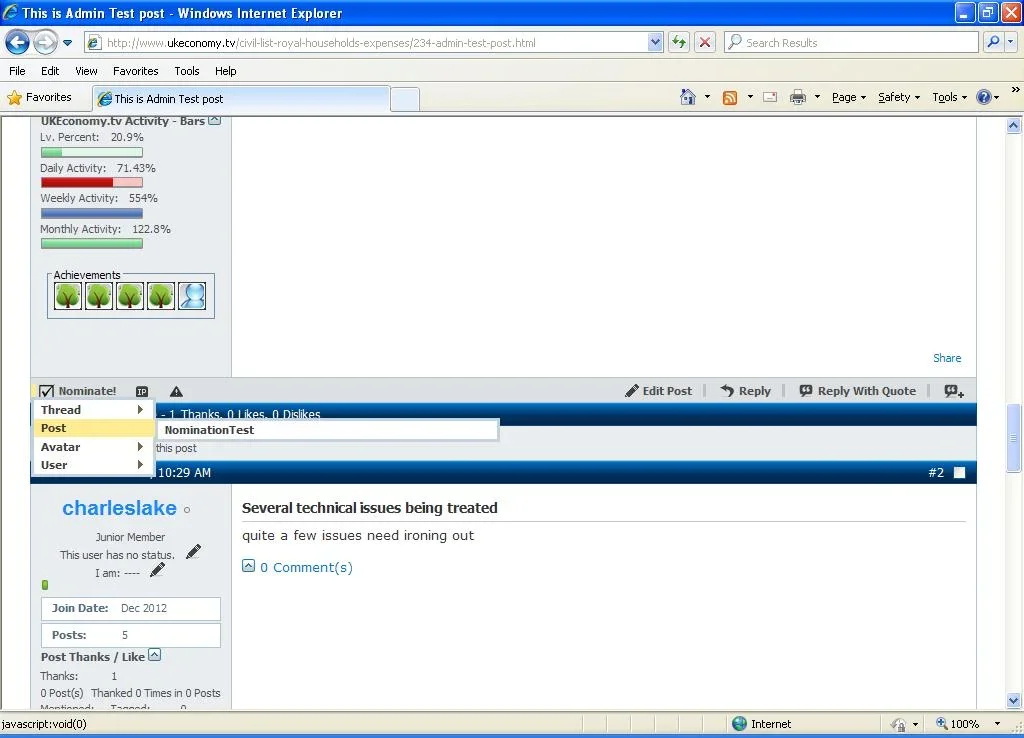Collapse Post Thanks / Like section
This screenshot has height=738, width=1024.
point(155,655)
